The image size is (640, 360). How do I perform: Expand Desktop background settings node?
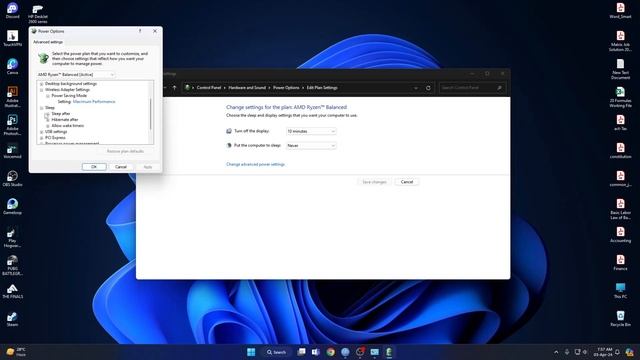[x=41, y=84]
